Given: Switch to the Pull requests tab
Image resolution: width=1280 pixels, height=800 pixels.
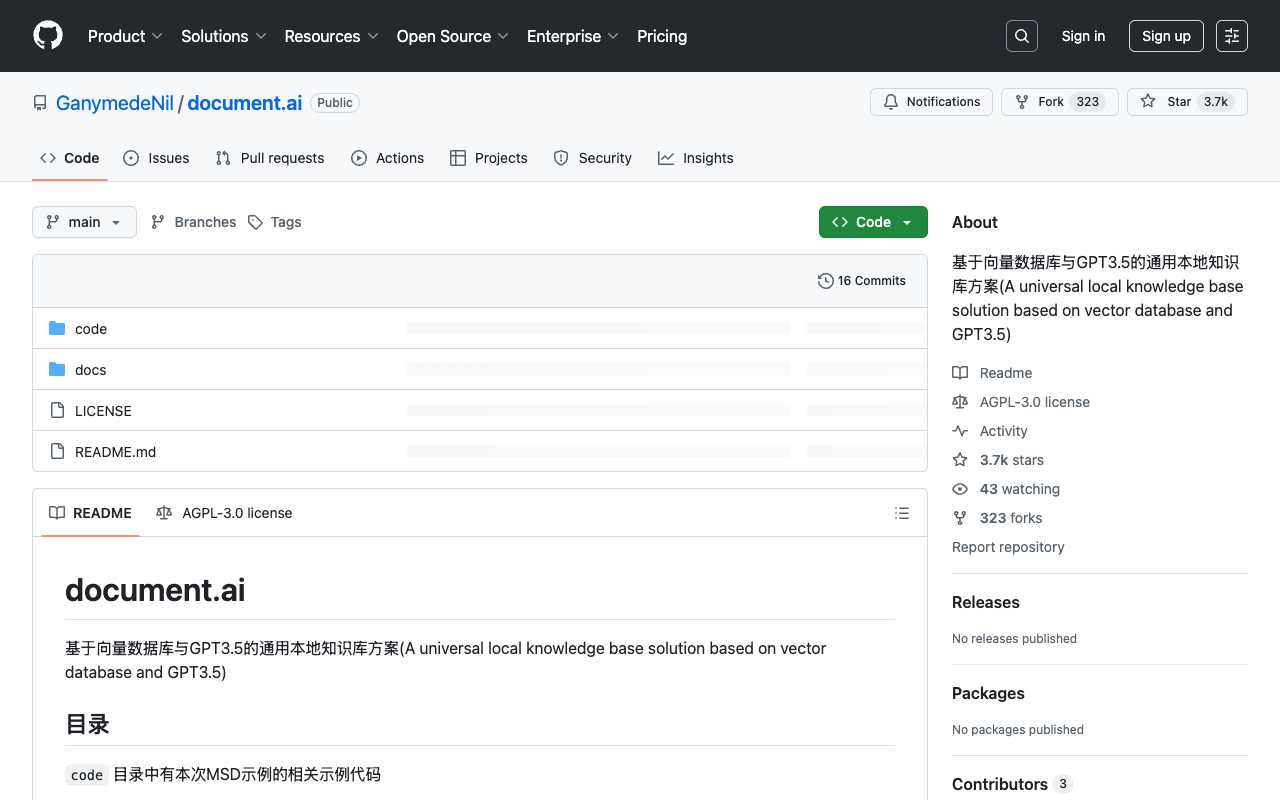Looking at the screenshot, I should pyautogui.click(x=270, y=158).
